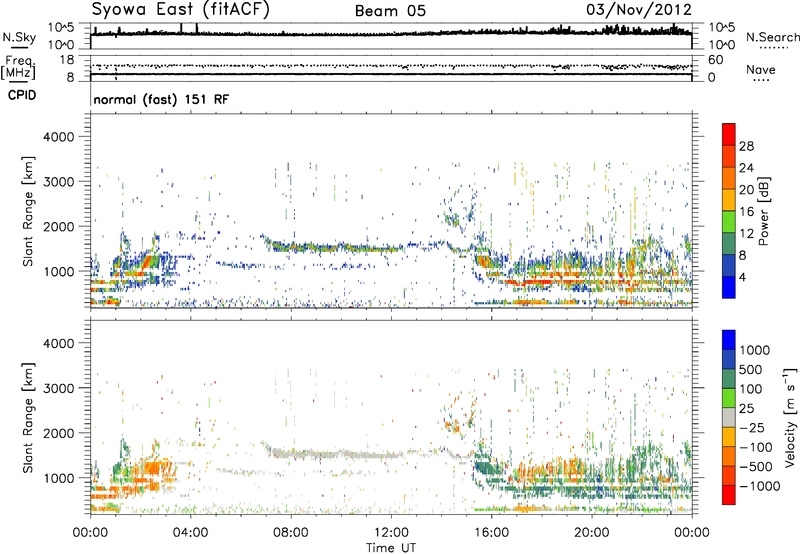The height and width of the screenshot is (554, 800).
Task: Click the '-500' Velocity colorbar label
Action: point(756,466)
